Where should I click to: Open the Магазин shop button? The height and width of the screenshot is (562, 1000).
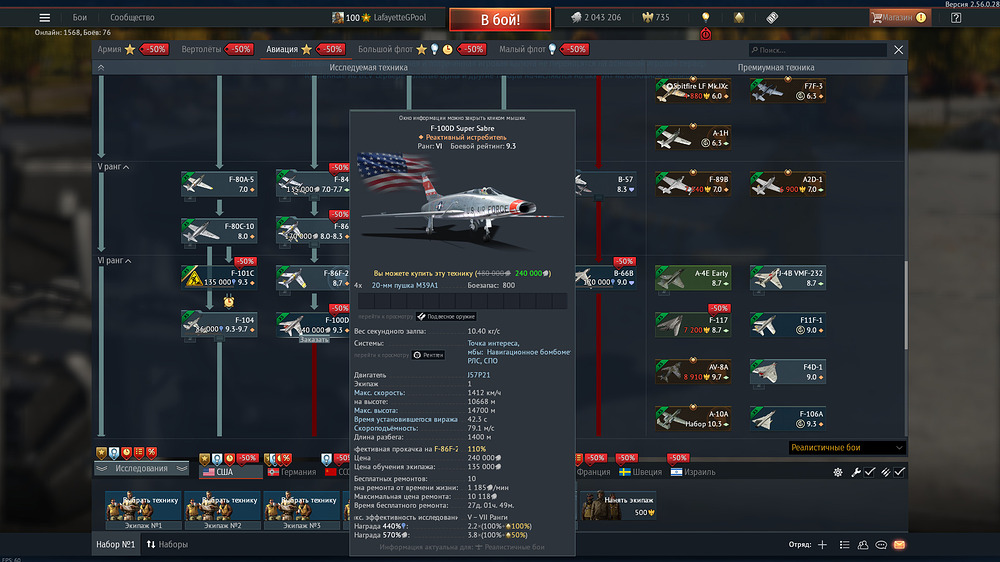(x=900, y=18)
